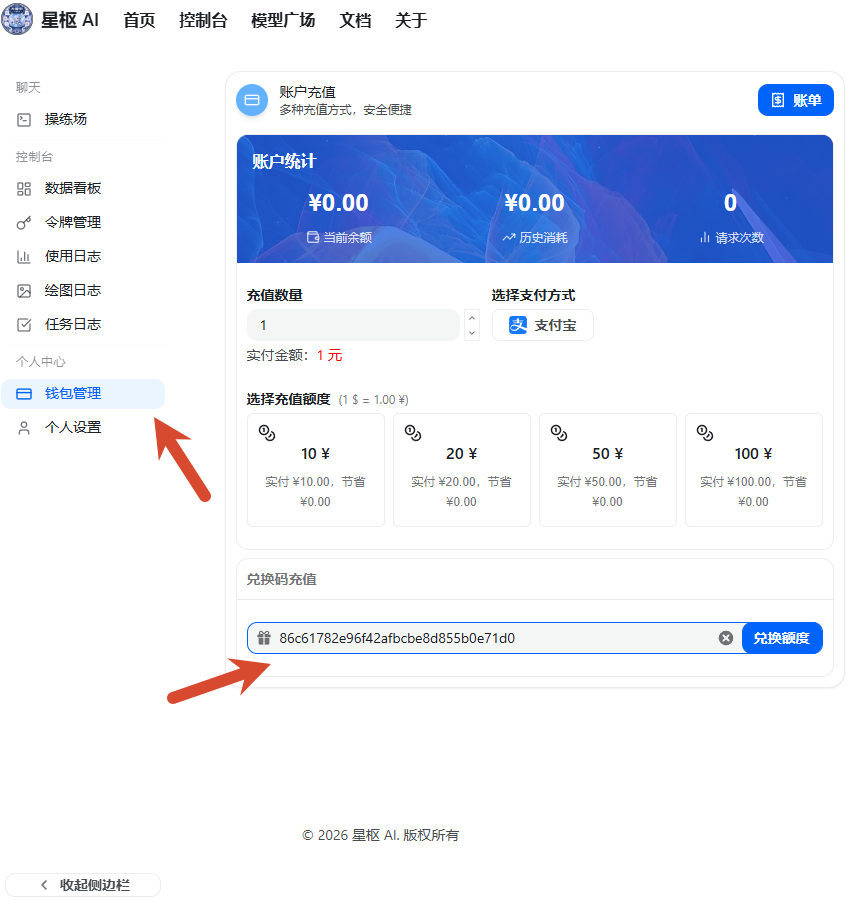Open 模型广场 in top navigation
Viewport: 856px width, 905px height.
point(283,20)
